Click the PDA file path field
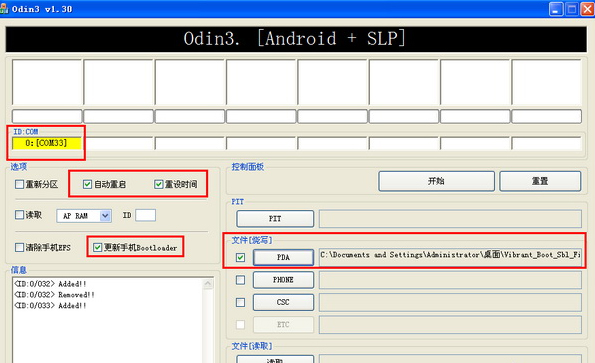The width and height of the screenshot is (595, 363). click(x=450, y=258)
